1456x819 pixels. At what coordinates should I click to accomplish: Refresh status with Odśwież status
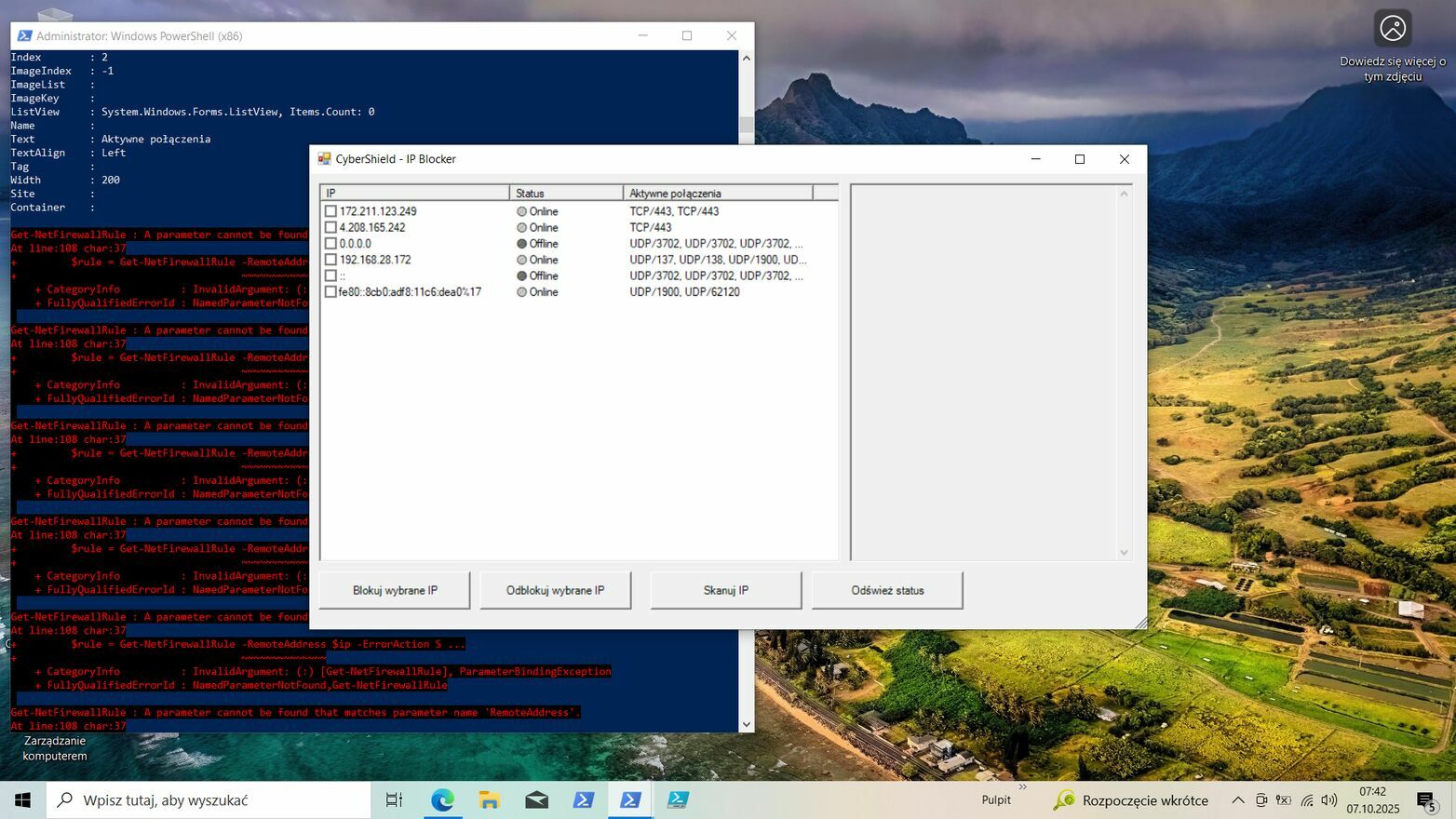(887, 590)
